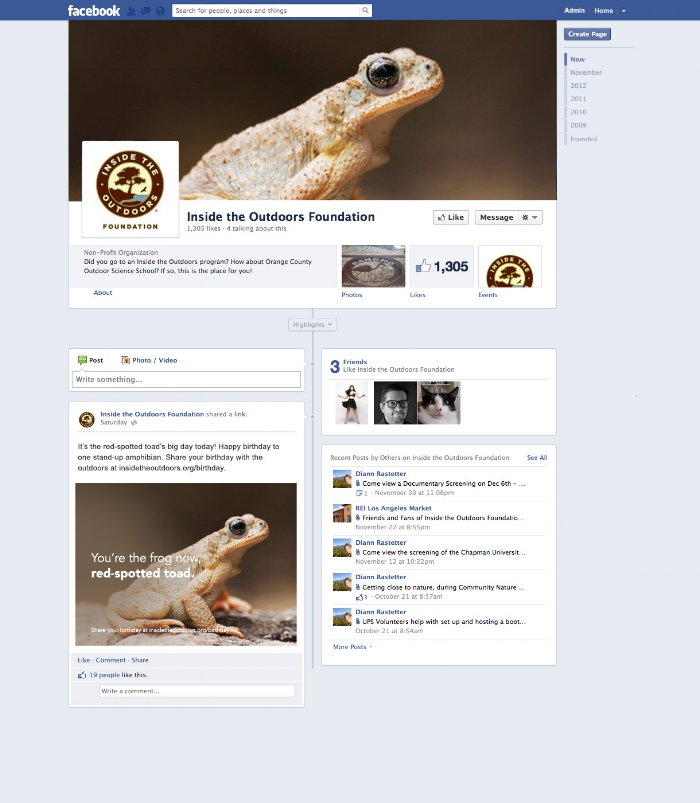The height and width of the screenshot is (803, 700).
Task: Go to Home in the top bar
Action: click(603, 10)
